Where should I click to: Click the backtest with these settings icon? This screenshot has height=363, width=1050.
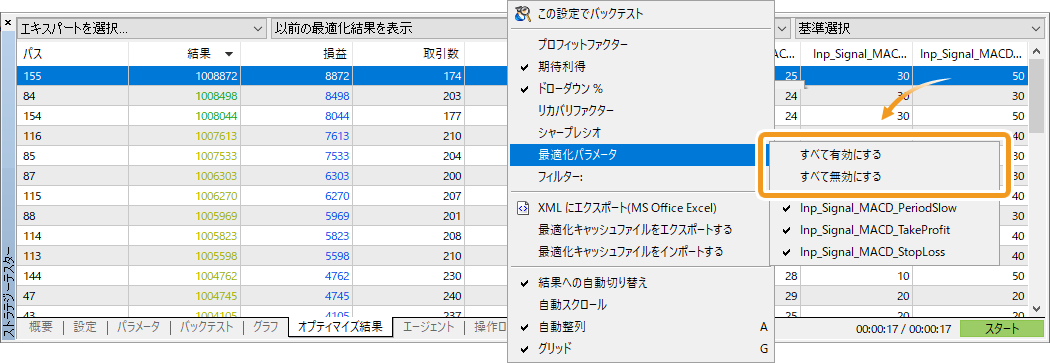[x=522, y=12]
